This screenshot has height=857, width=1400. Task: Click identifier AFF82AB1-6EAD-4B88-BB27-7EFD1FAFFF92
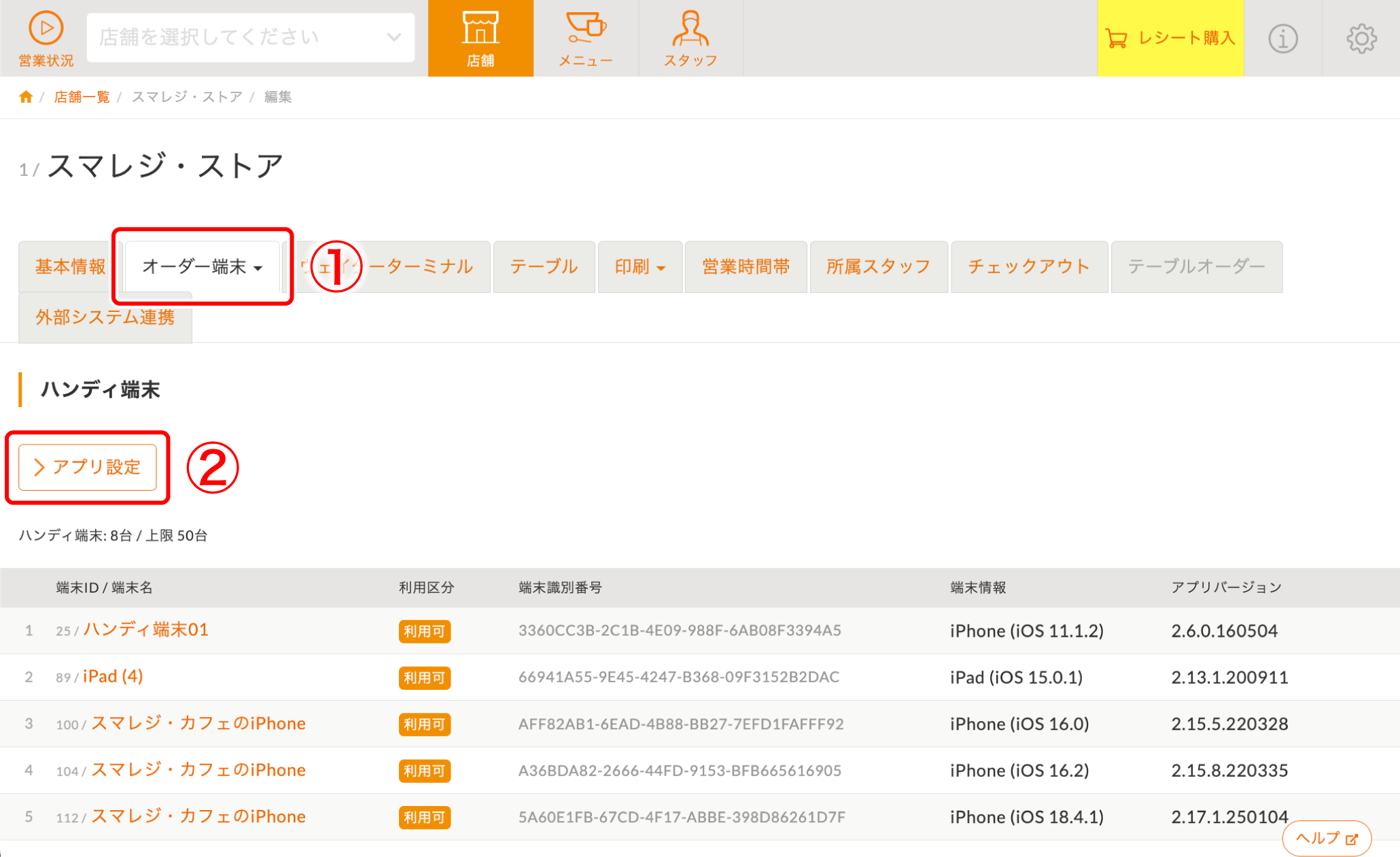click(x=681, y=724)
